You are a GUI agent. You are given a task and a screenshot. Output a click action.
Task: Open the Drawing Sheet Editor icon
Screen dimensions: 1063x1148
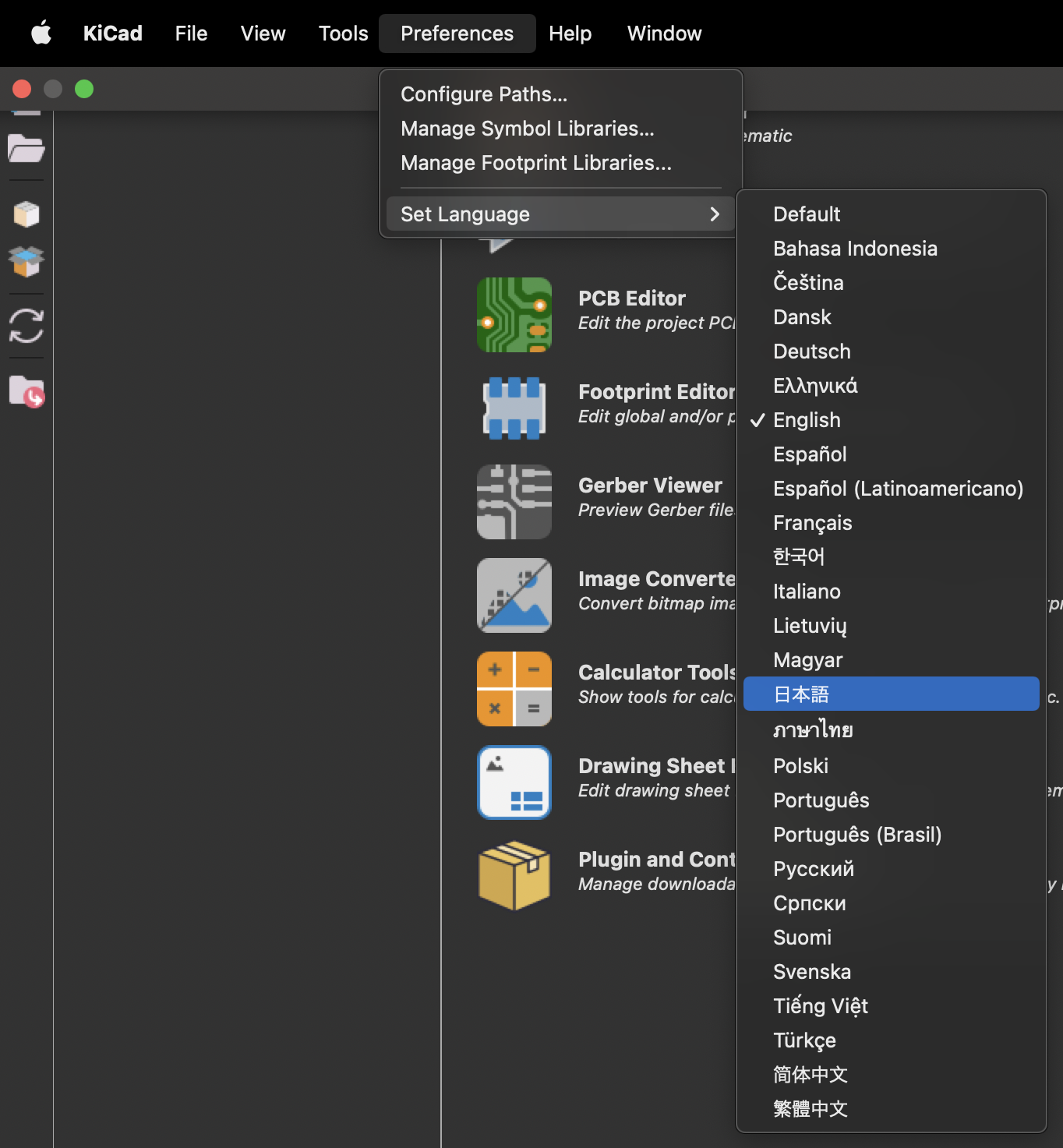[514, 782]
